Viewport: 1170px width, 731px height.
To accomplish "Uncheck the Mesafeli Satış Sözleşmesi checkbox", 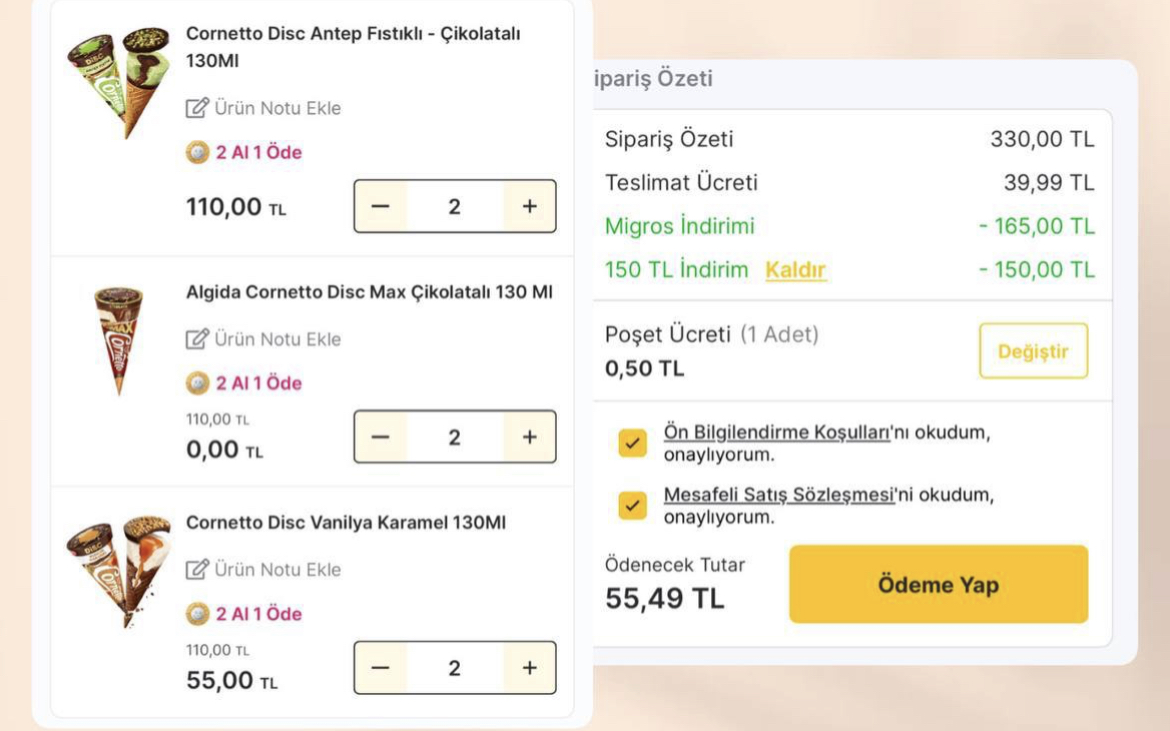I will click(632, 505).
